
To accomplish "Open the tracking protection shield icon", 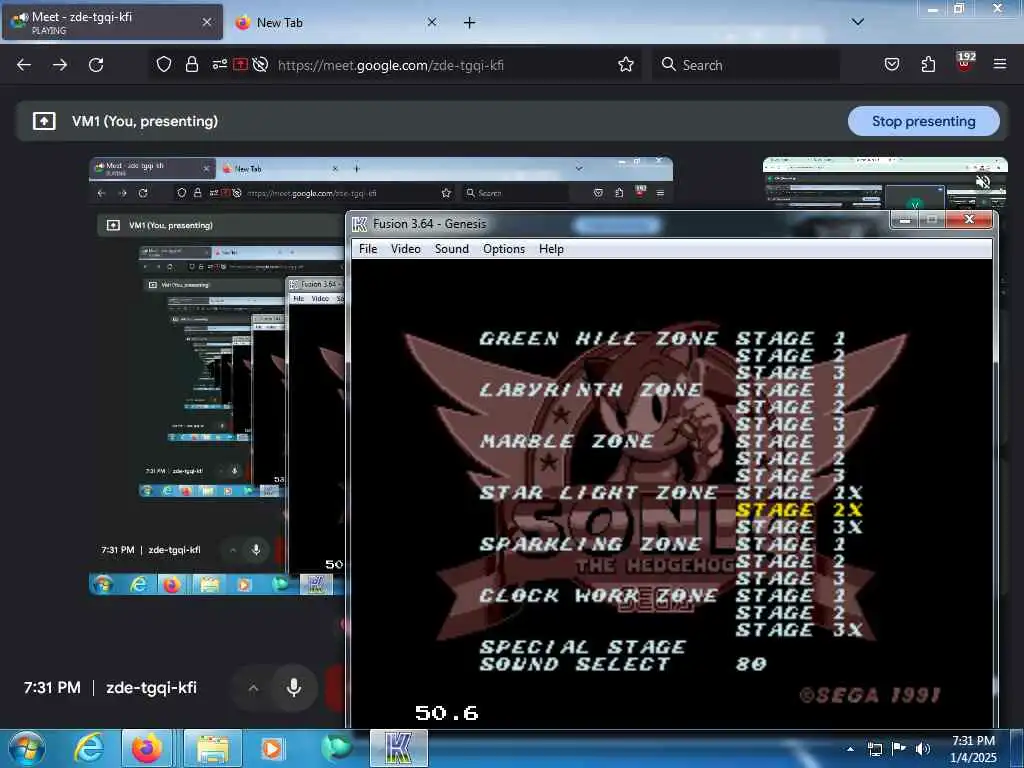I will tap(164, 65).
